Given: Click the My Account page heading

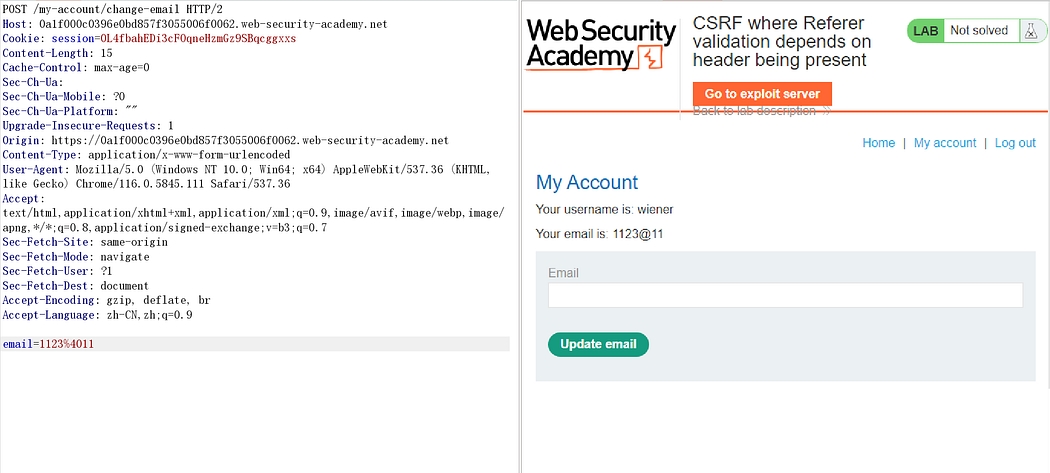Looking at the screenshot, I should 587,182.
